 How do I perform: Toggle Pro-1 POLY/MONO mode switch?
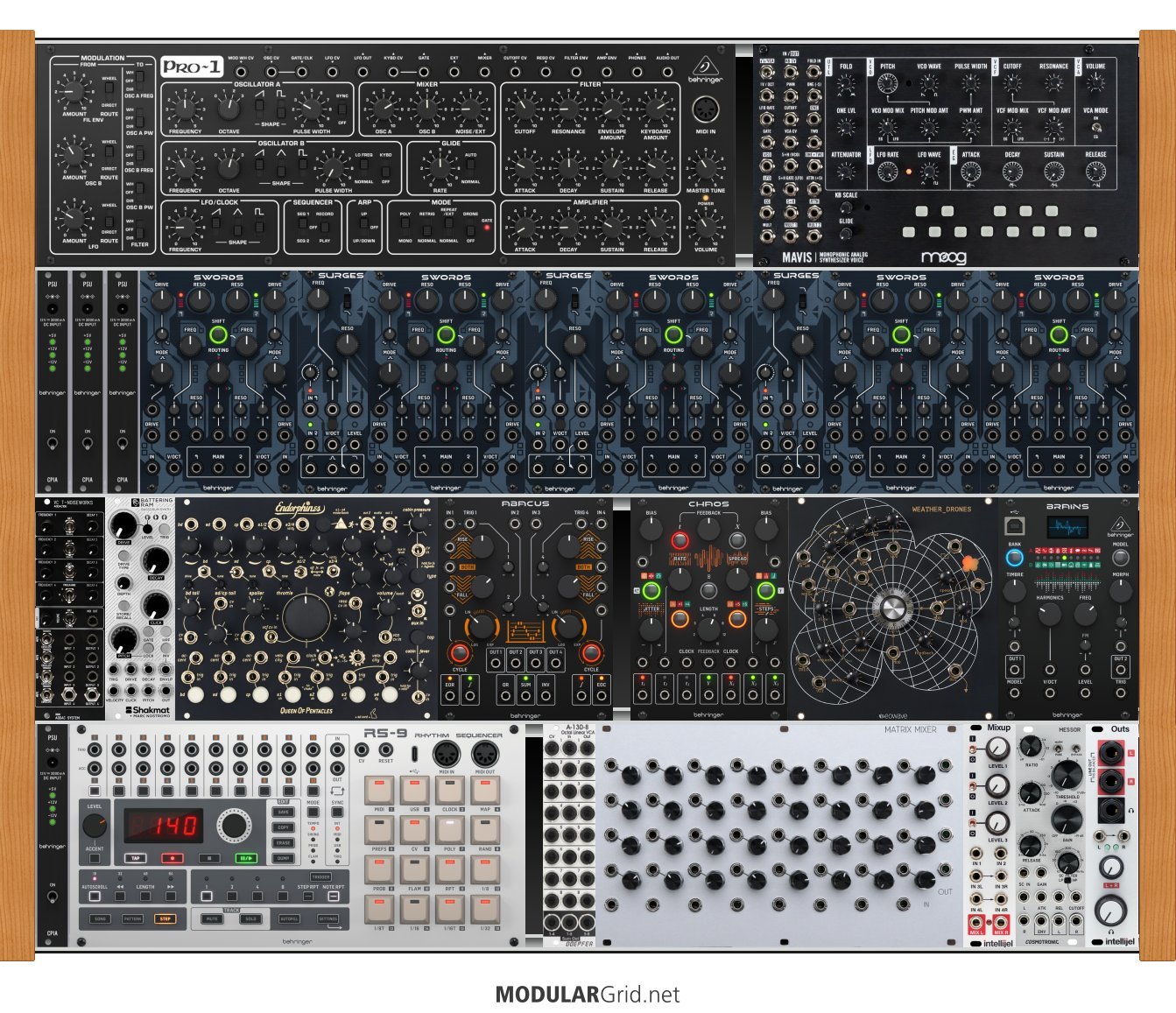(405, 227)
